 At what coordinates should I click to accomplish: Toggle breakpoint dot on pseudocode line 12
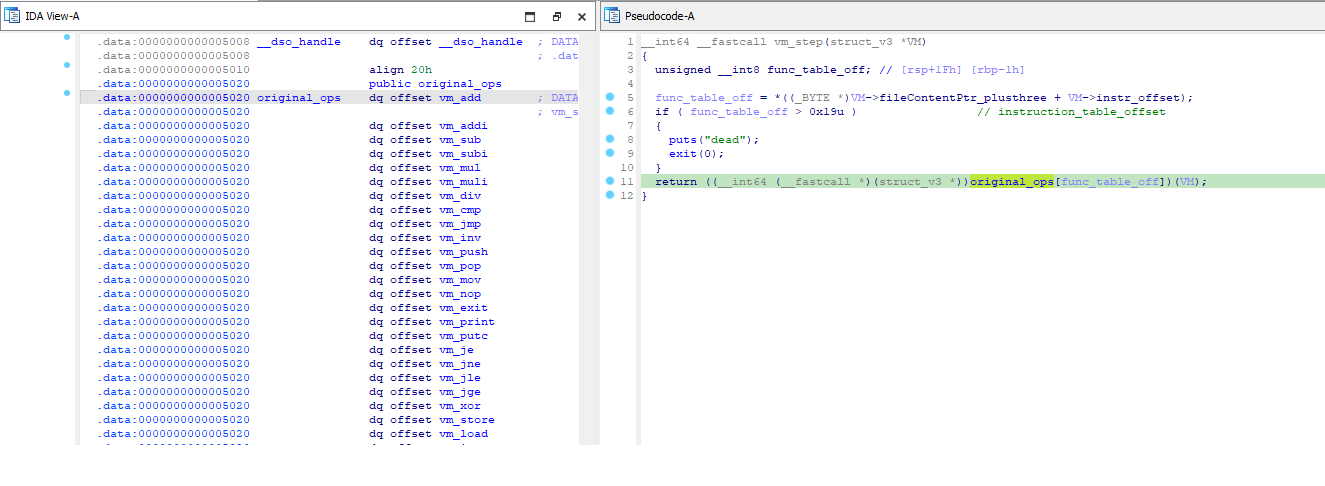click(x=609, y=195)
